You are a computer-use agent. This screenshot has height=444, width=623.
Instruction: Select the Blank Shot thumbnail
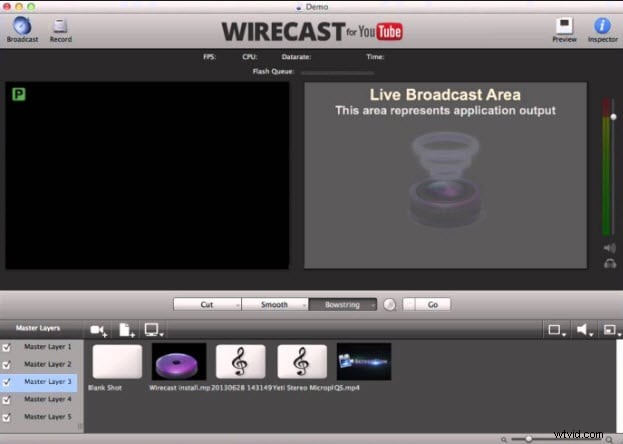point(117,361)
